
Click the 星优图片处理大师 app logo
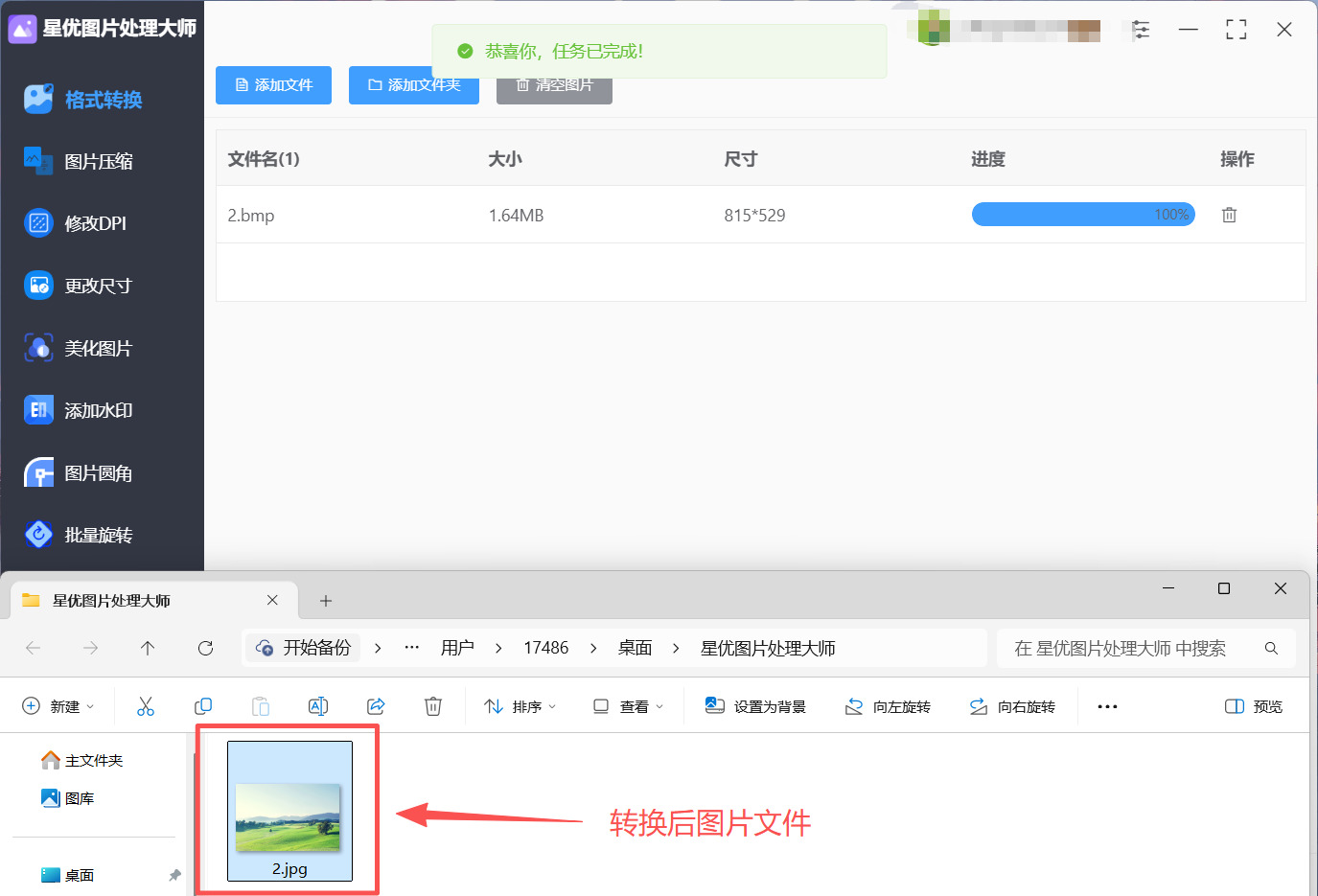point(22,29)
